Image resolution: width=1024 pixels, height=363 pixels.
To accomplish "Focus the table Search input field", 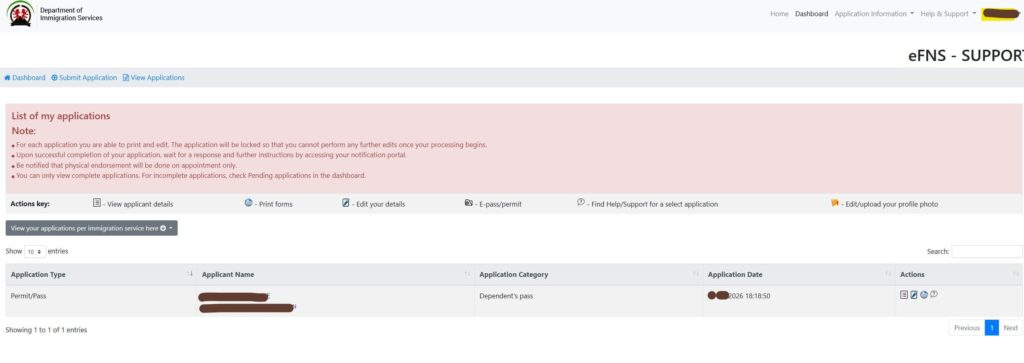I will (x=987, y=251).
